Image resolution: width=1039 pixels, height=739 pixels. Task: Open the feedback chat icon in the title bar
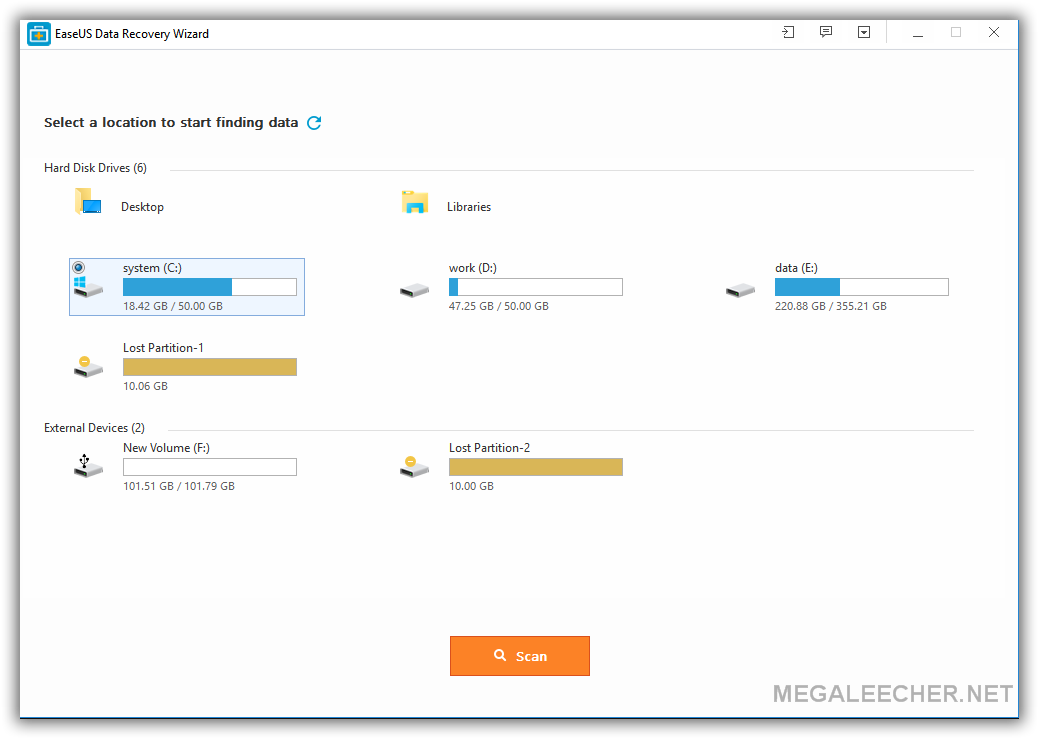click(x=826, y=32)
